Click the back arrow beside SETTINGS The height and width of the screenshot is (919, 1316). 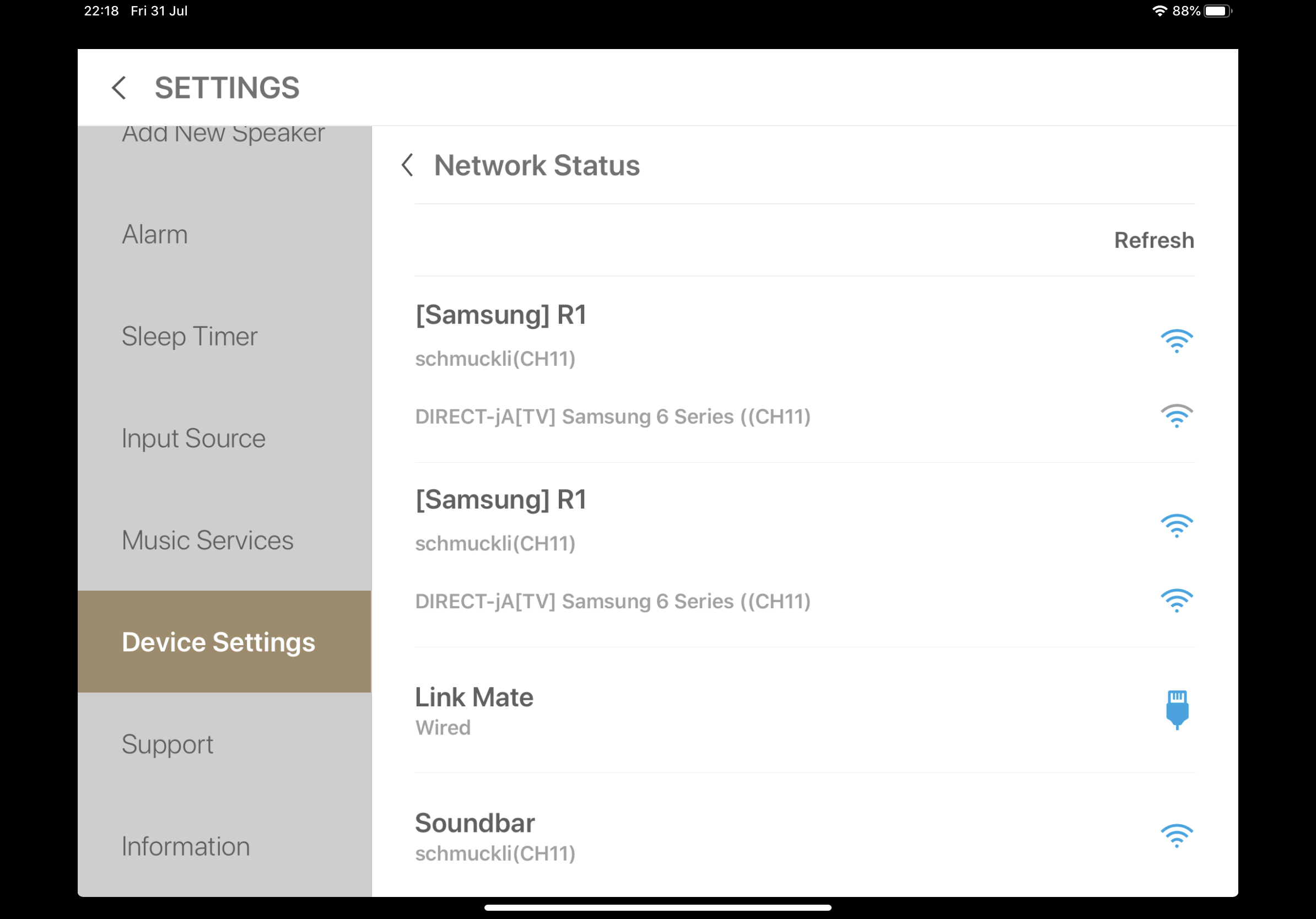[119, 88]
